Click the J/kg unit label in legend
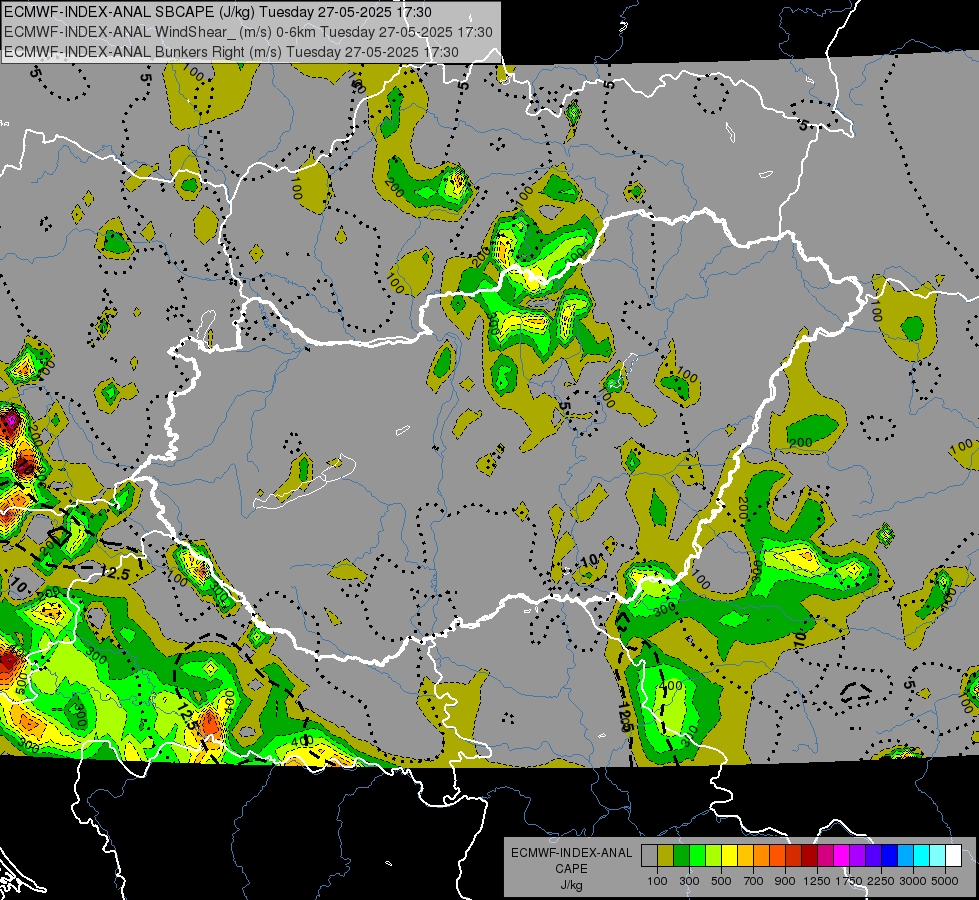This screenshot has height=900, width=979. pos(571,885)
